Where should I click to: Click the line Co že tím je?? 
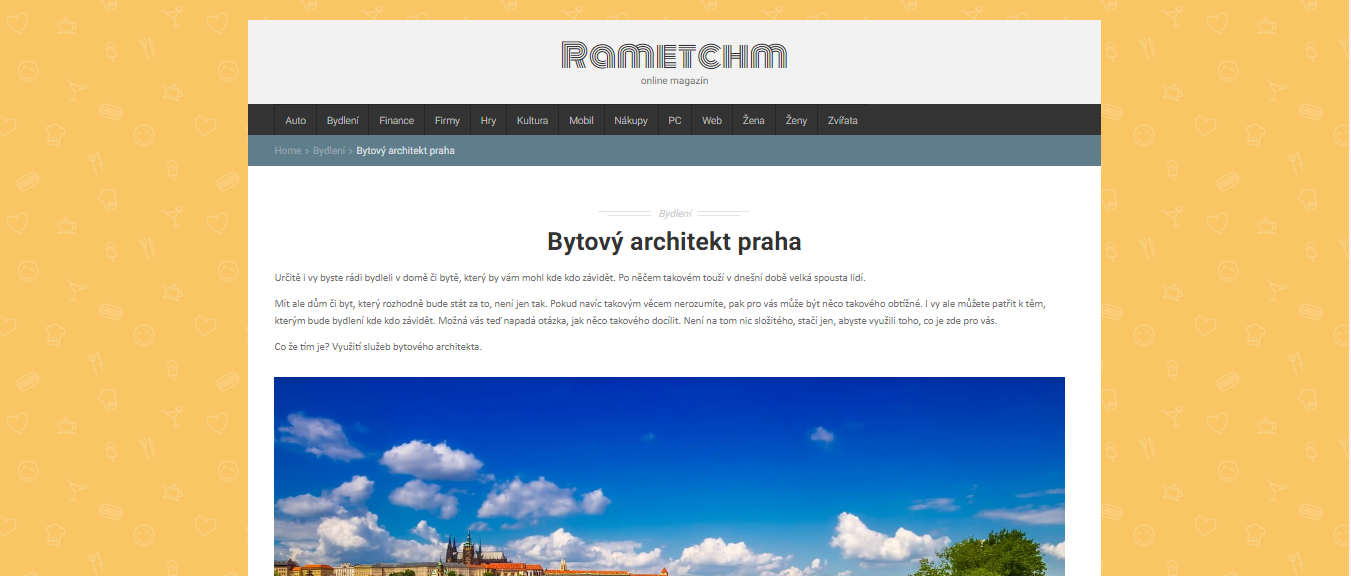click(378, 347)
